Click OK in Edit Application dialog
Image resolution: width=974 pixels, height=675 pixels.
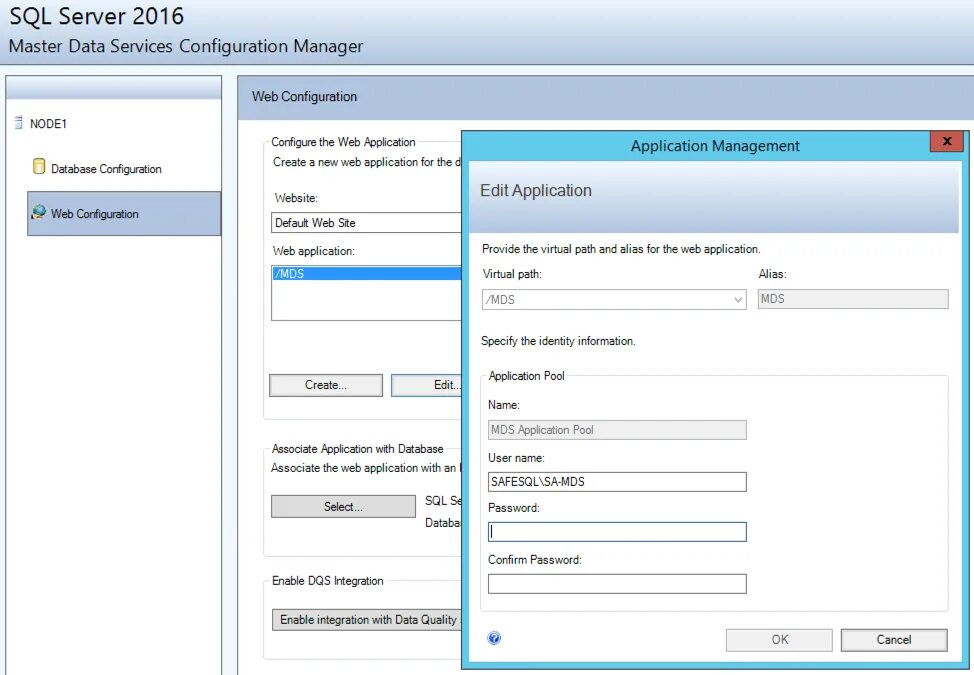[779, 640]
